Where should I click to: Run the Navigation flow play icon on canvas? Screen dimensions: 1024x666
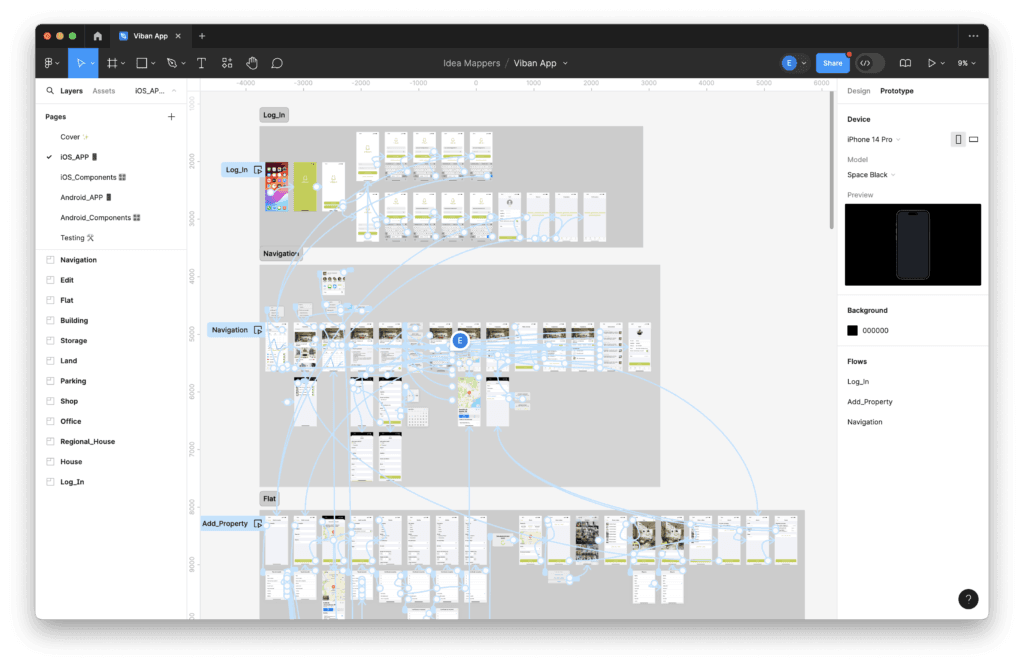(x=258, y=330)
